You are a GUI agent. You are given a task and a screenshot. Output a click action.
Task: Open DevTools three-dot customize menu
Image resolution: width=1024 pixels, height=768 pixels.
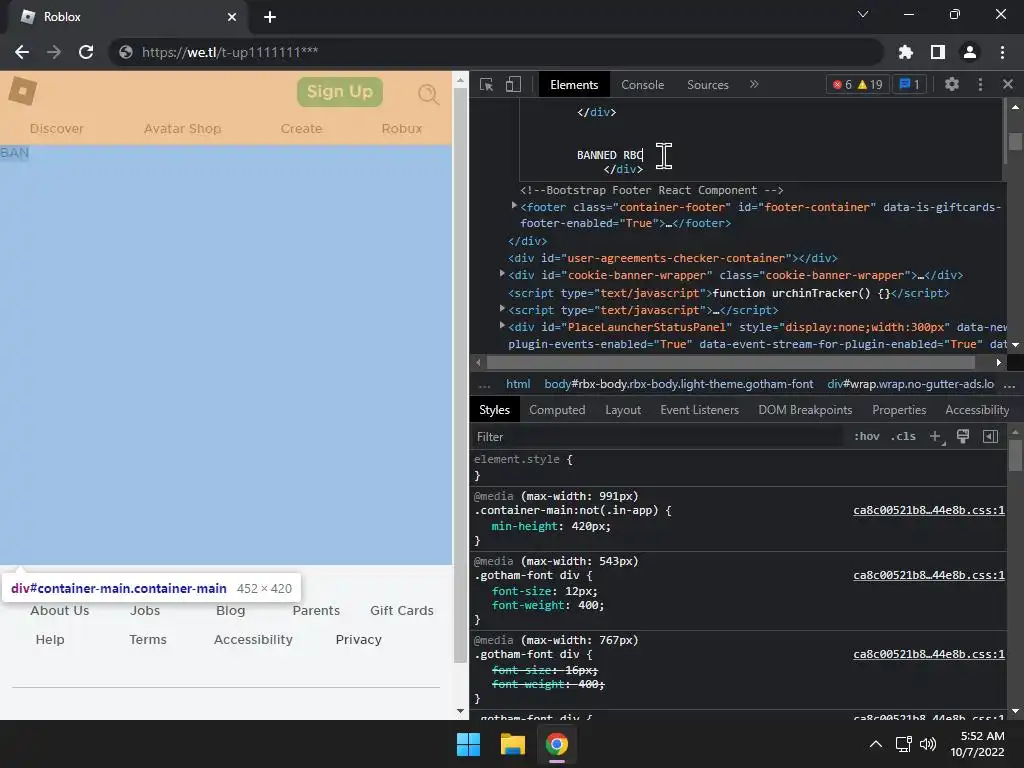pyautogui.click(x=980, y=84)
